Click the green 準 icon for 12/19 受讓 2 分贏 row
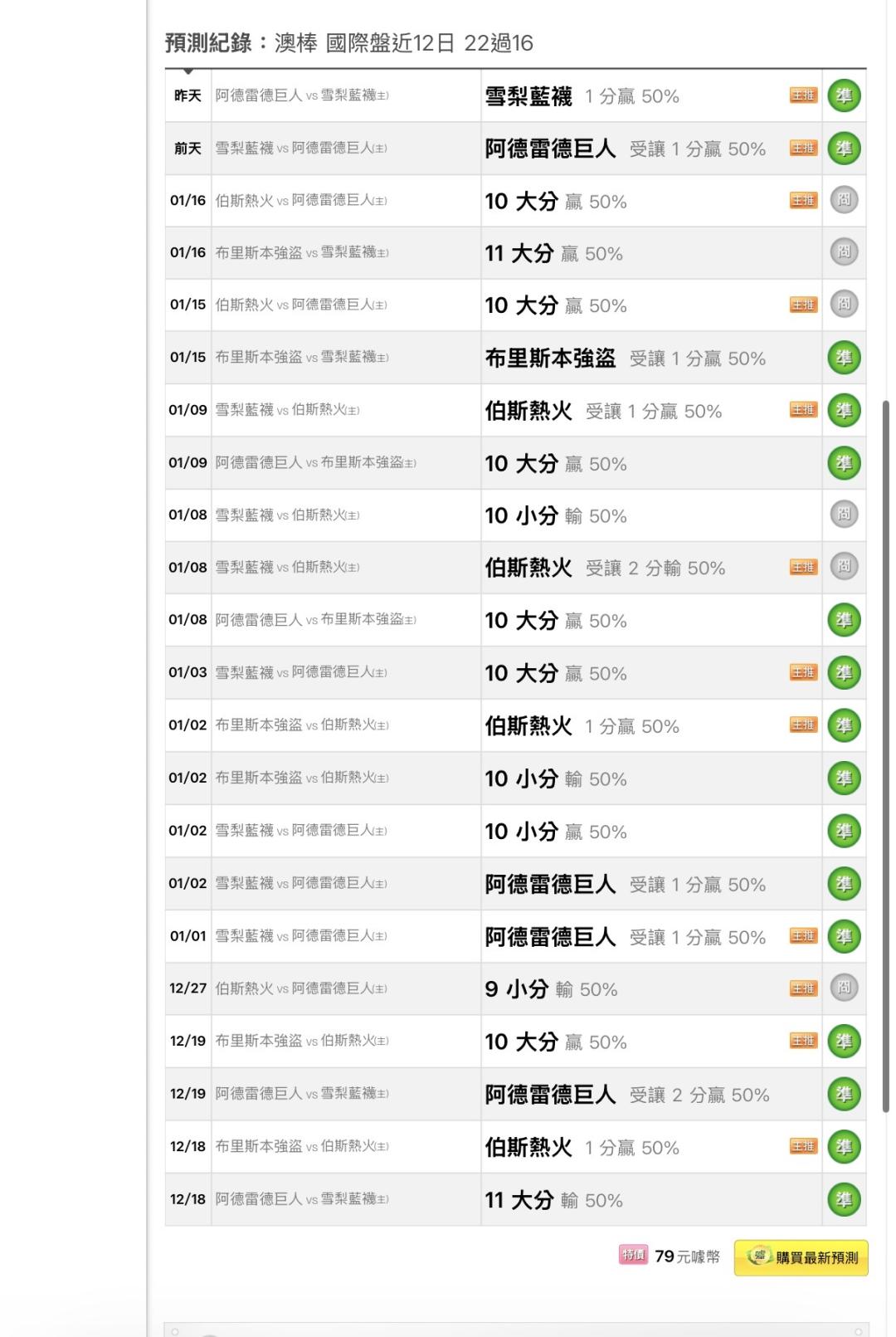 pyautogui.click(x=844, y=1095)
